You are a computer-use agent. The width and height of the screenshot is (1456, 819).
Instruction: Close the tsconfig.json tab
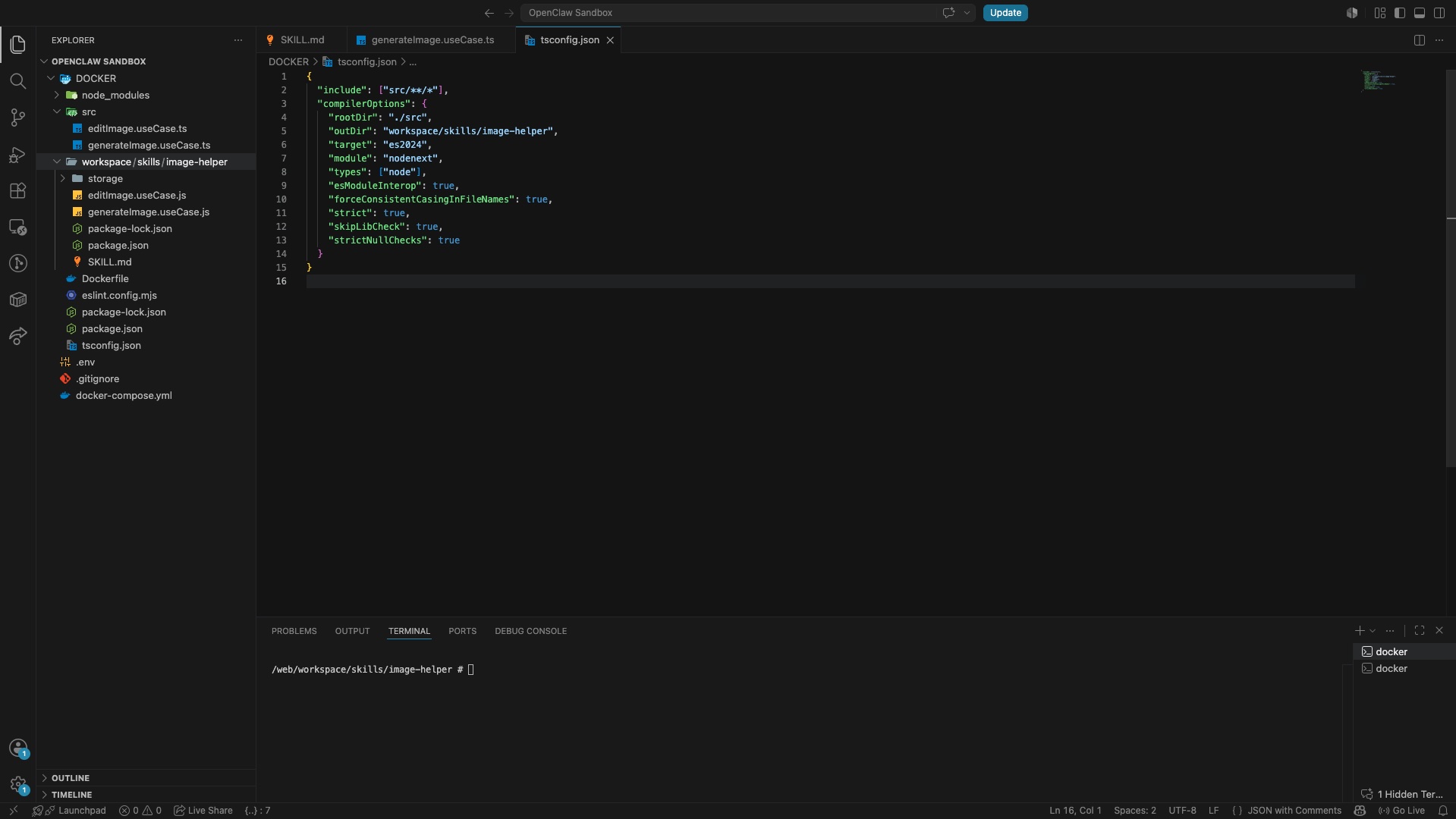click(x=609, y=40)
